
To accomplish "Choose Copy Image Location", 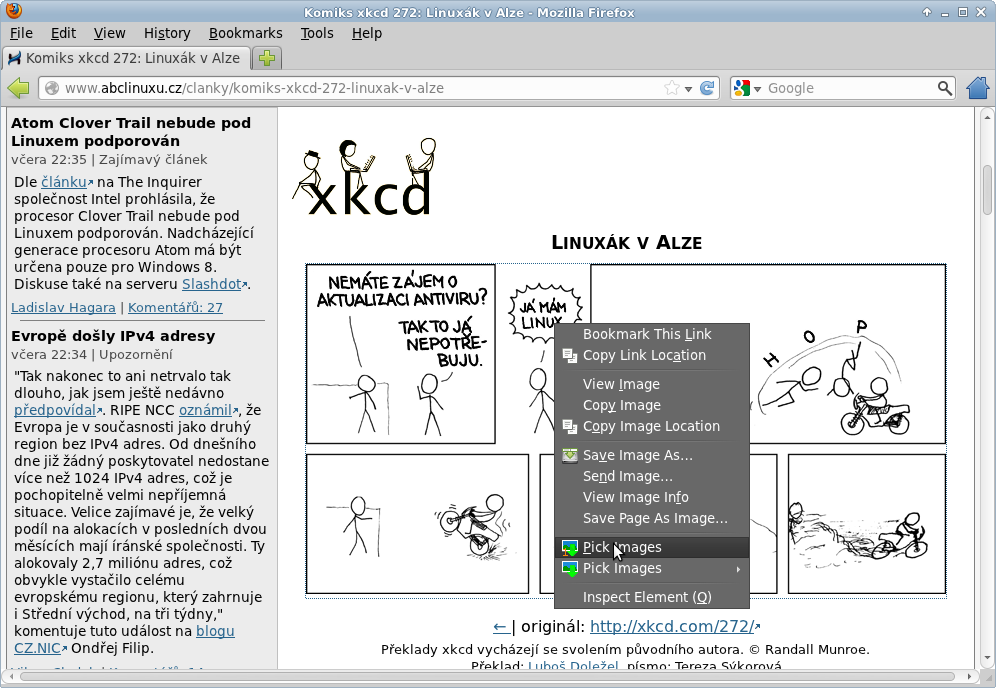I will pos(652,426).
